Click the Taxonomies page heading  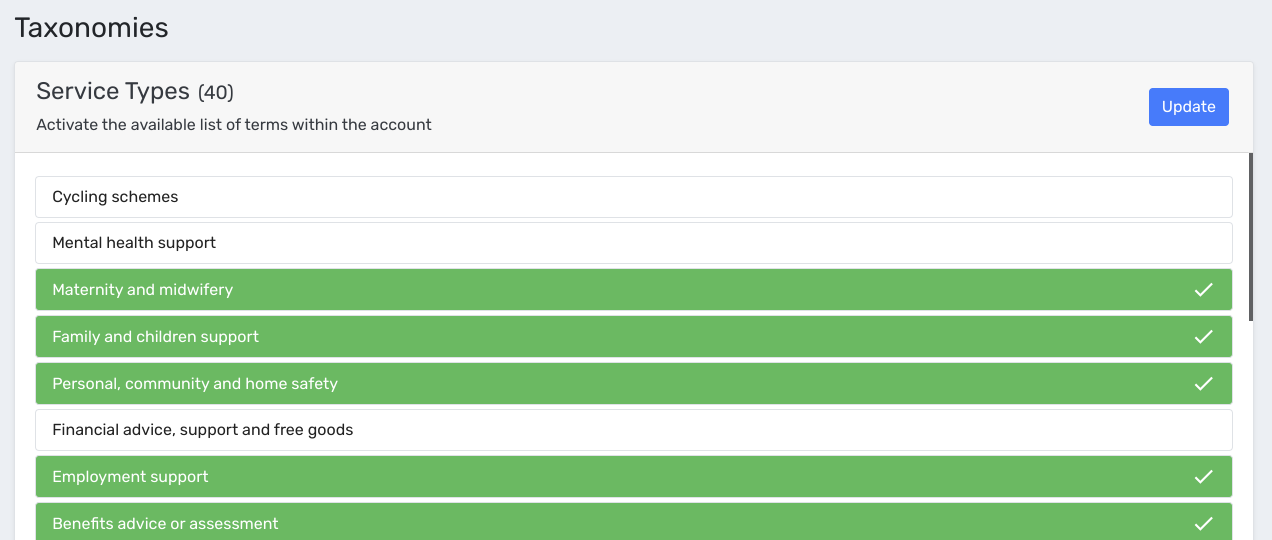click(91, 27)
